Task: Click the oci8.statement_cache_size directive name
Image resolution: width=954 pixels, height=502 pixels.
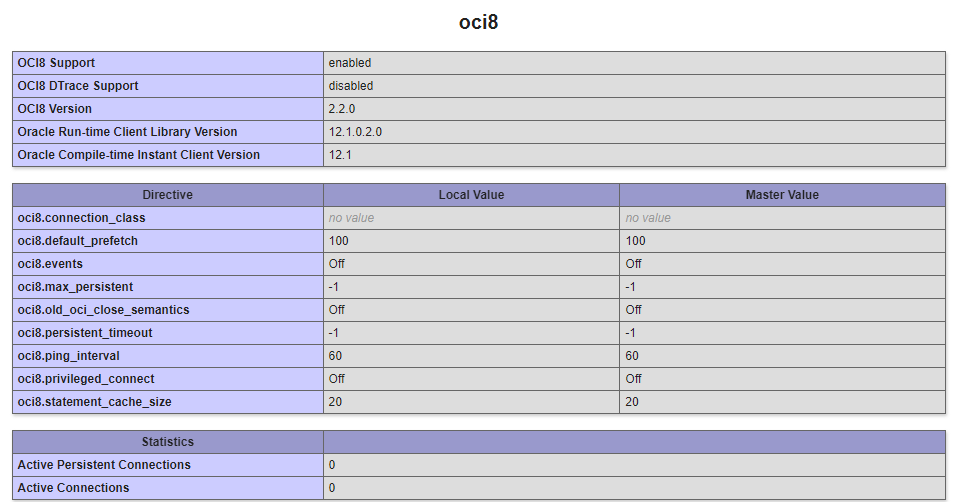Action: [94, 402]
